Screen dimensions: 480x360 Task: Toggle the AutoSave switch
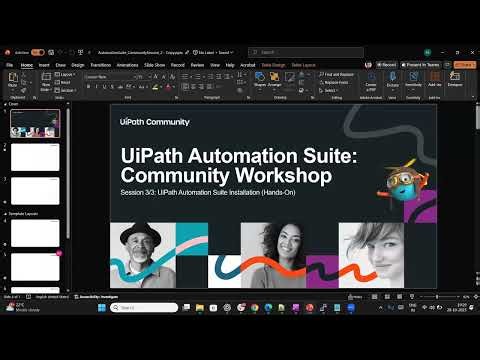[37, 52]
